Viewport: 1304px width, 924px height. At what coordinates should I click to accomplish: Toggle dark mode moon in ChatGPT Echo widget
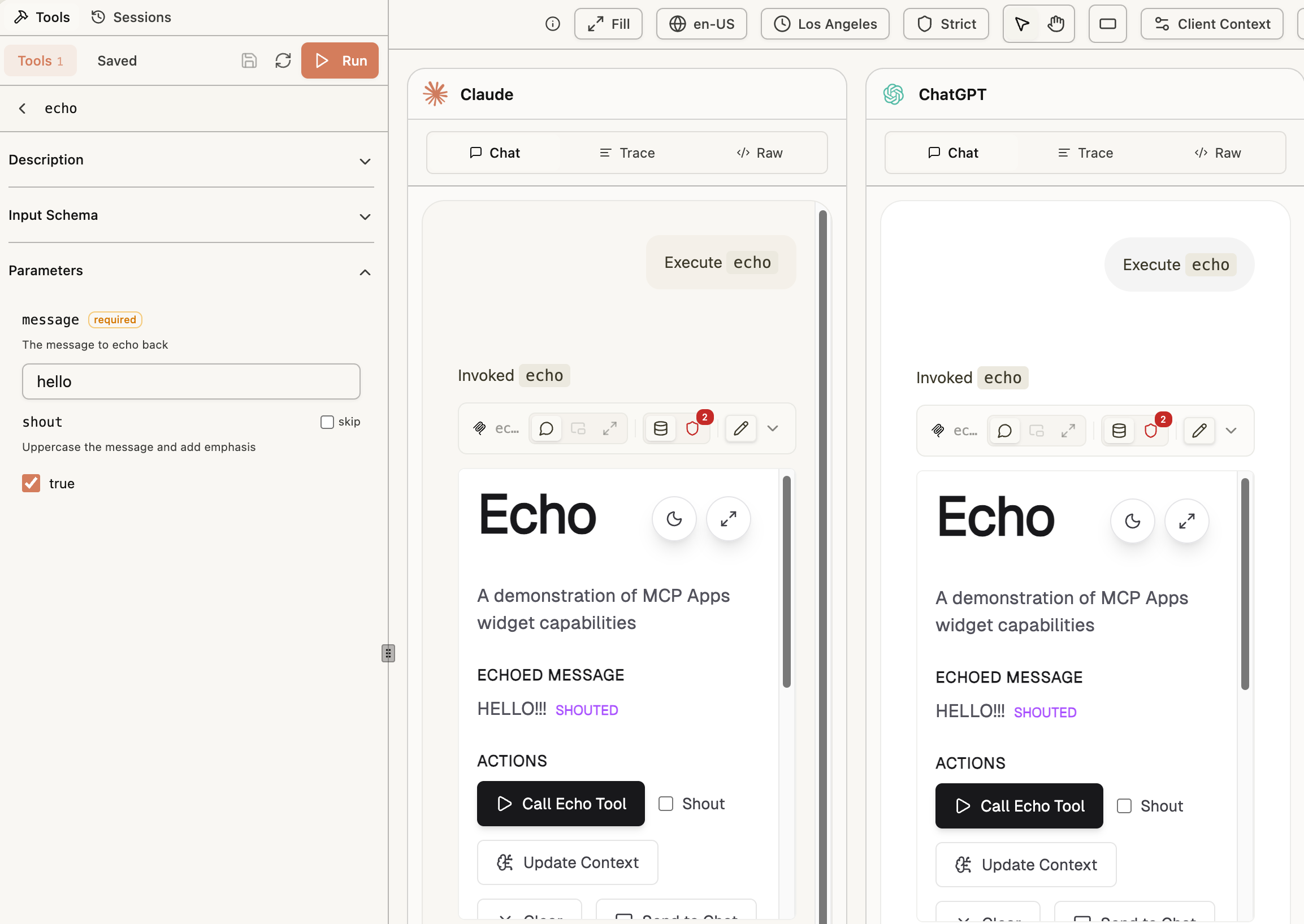click(1133, 520)
